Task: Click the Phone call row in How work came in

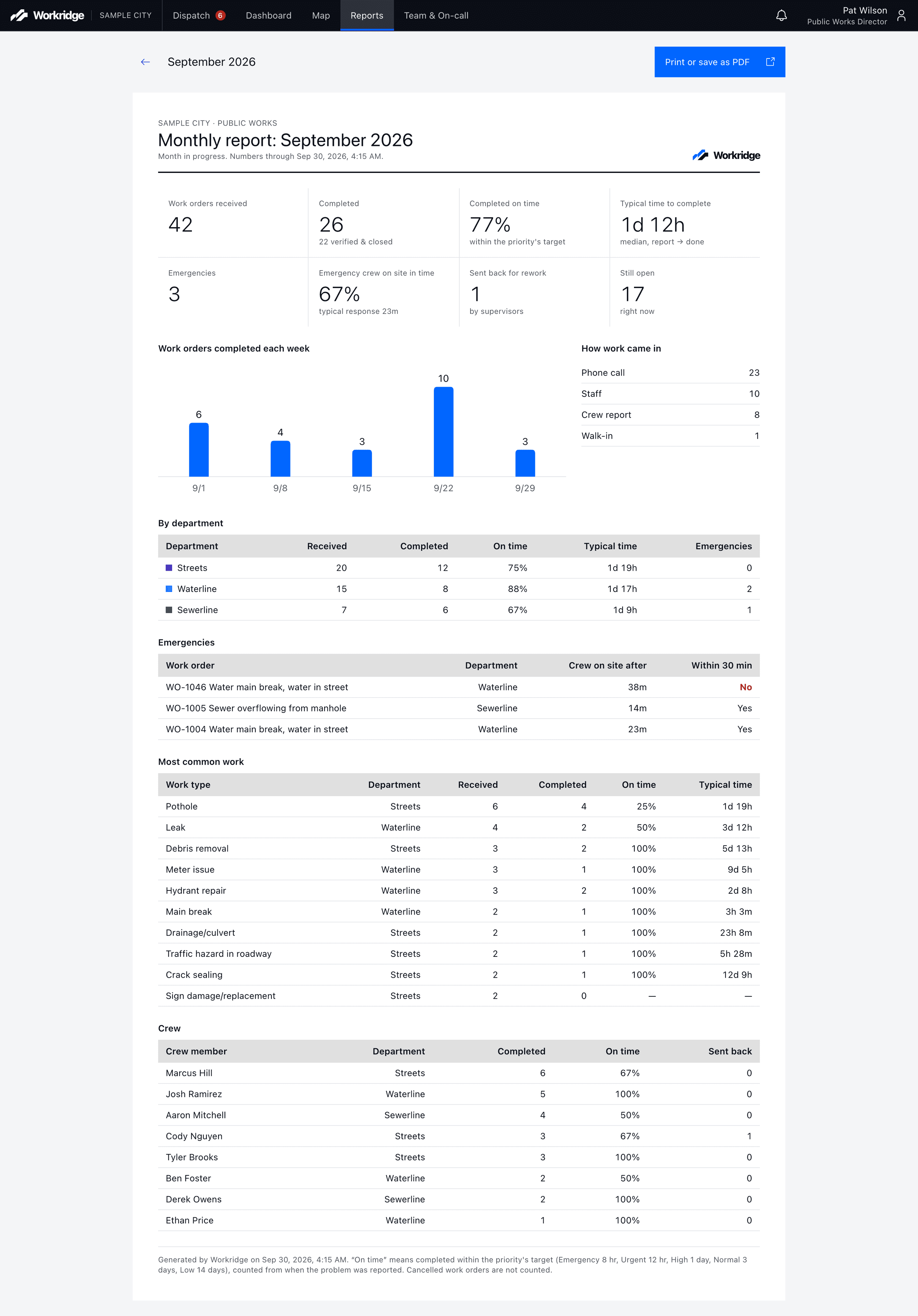Action: click(671, 372)
